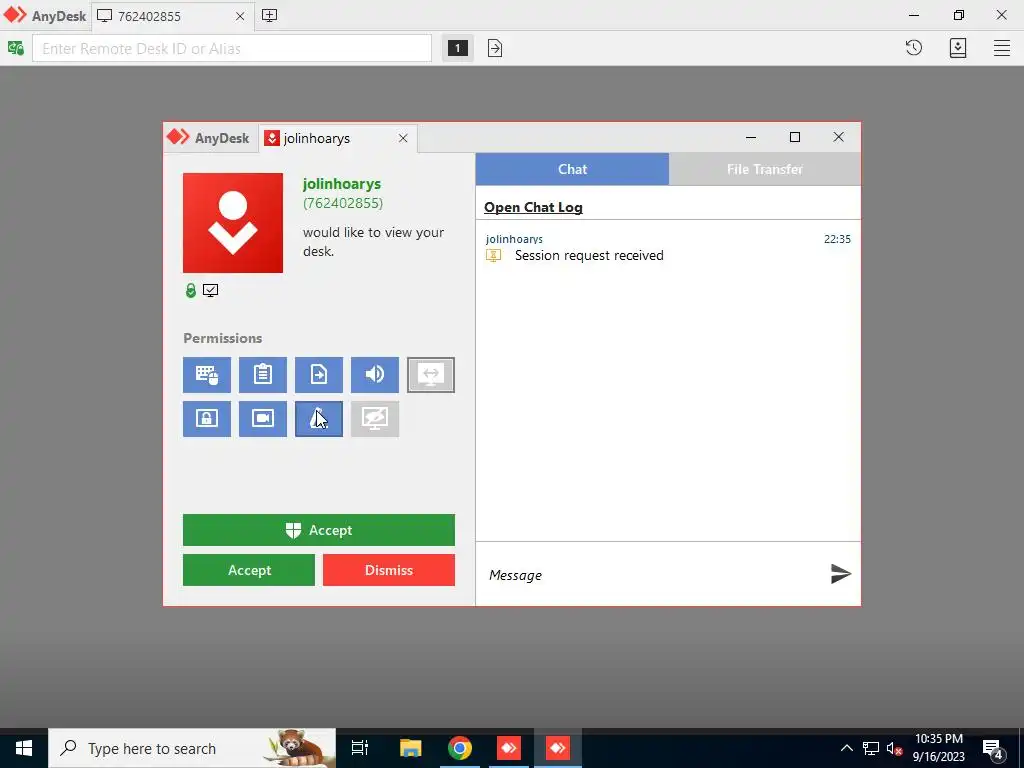Select outer AnyDesk main tab
This screenshot has width=1024, height=768.
[44, 16]
